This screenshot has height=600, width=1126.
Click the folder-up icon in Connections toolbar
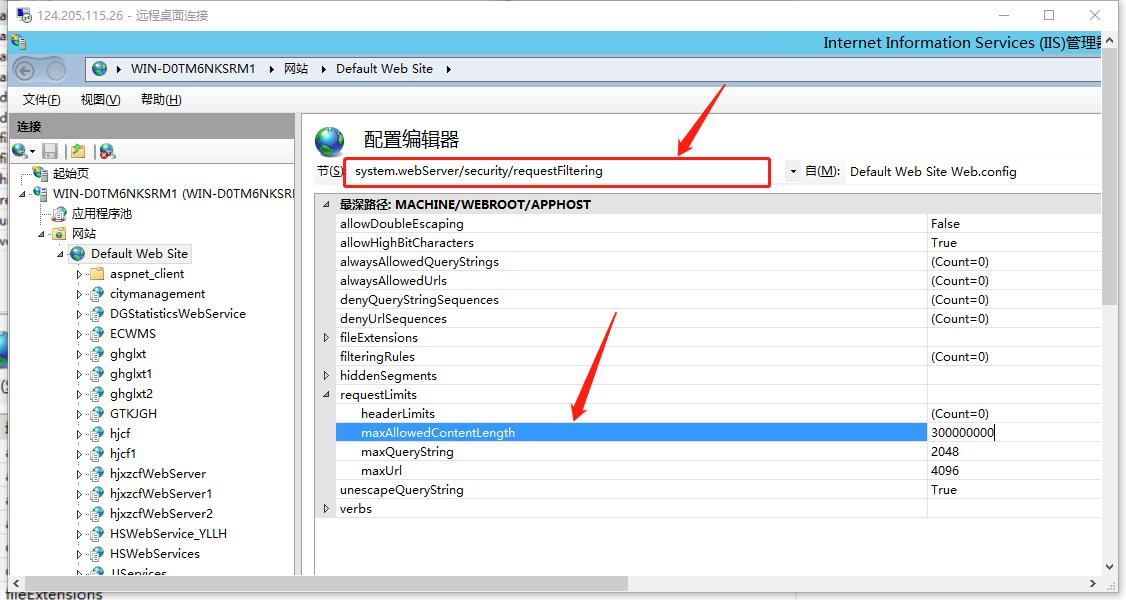point(78,151)
